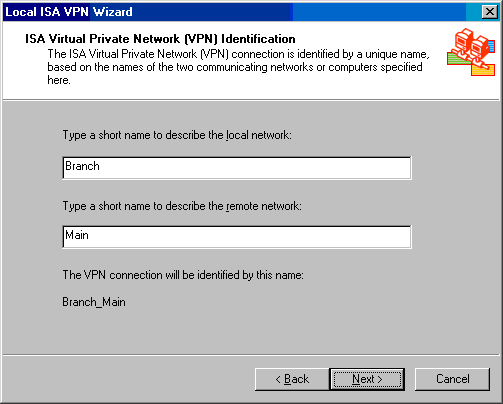Click the Next button to continue
Image resolution: width=503 pixels, height=404 pixels.
[x=367, y=379]
